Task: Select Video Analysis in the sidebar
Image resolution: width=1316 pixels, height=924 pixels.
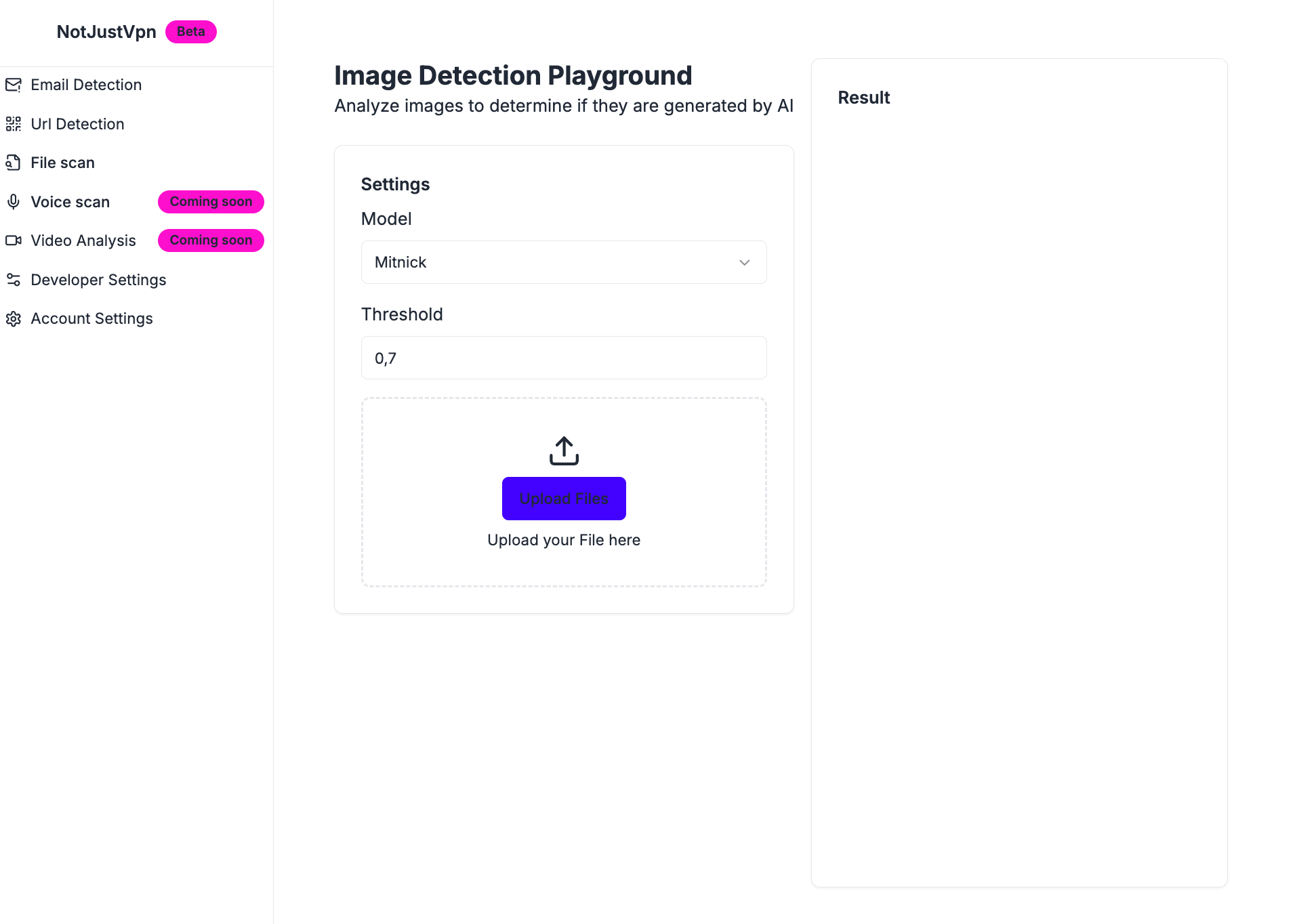Action: [83, 240]
